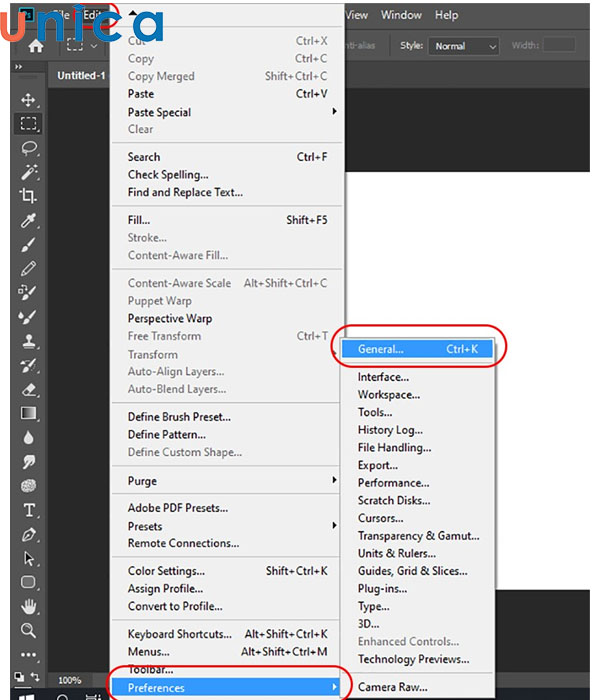The height and width of the screenshot is (700, 600).
Task: Click Keyboard Shortcuts... in Edit menu
Action: (x=179, y=634)
